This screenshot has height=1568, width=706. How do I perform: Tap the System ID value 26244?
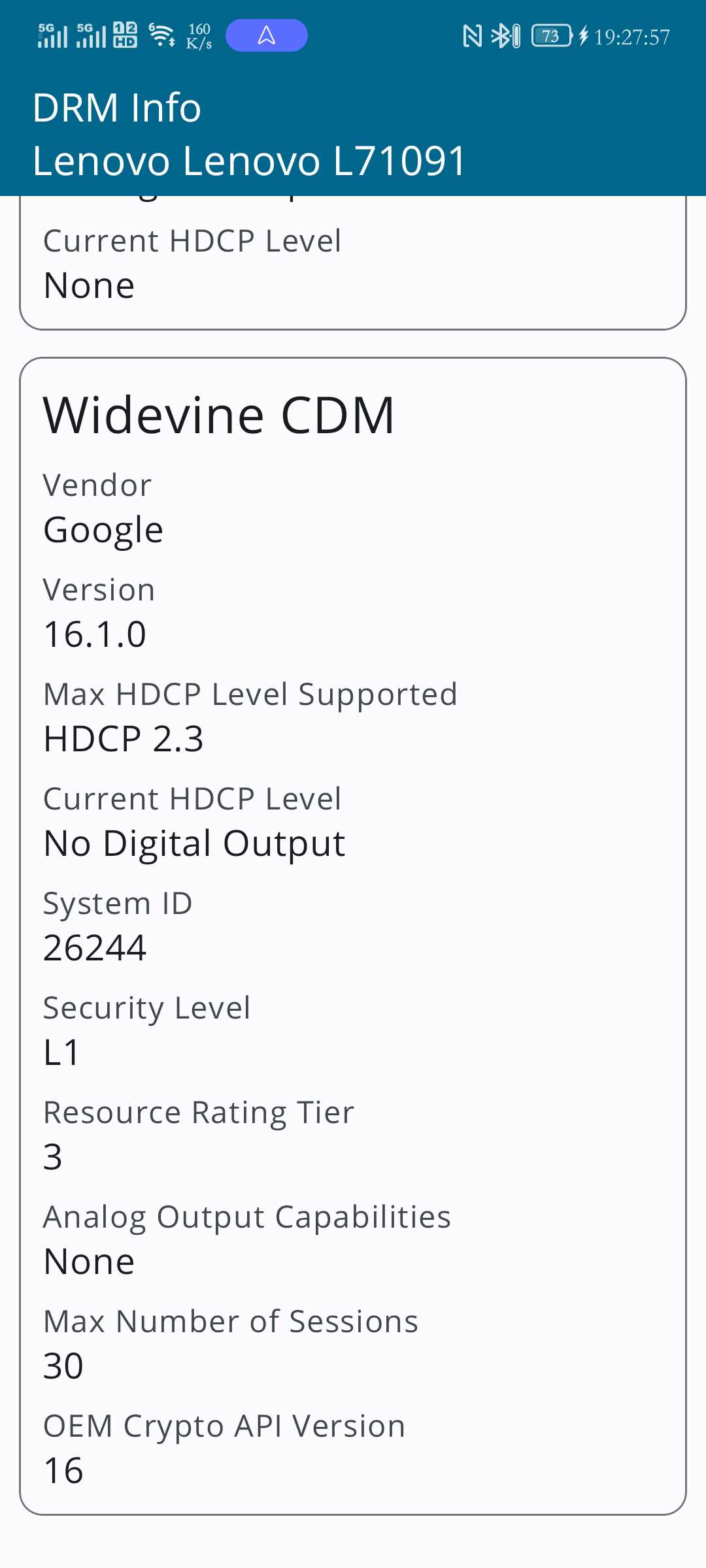95,948
